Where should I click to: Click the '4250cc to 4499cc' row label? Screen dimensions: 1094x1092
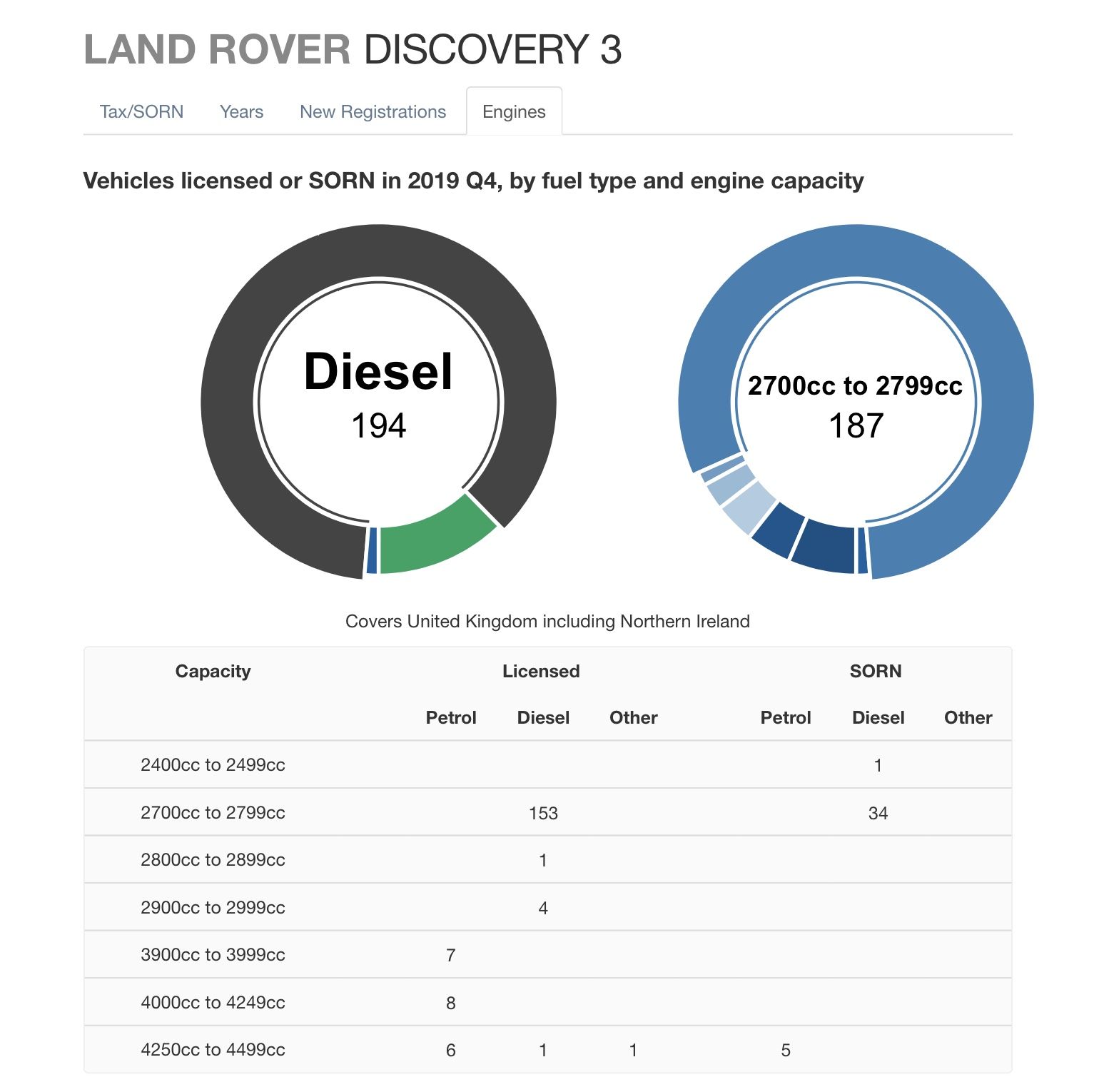[213, 1050]
